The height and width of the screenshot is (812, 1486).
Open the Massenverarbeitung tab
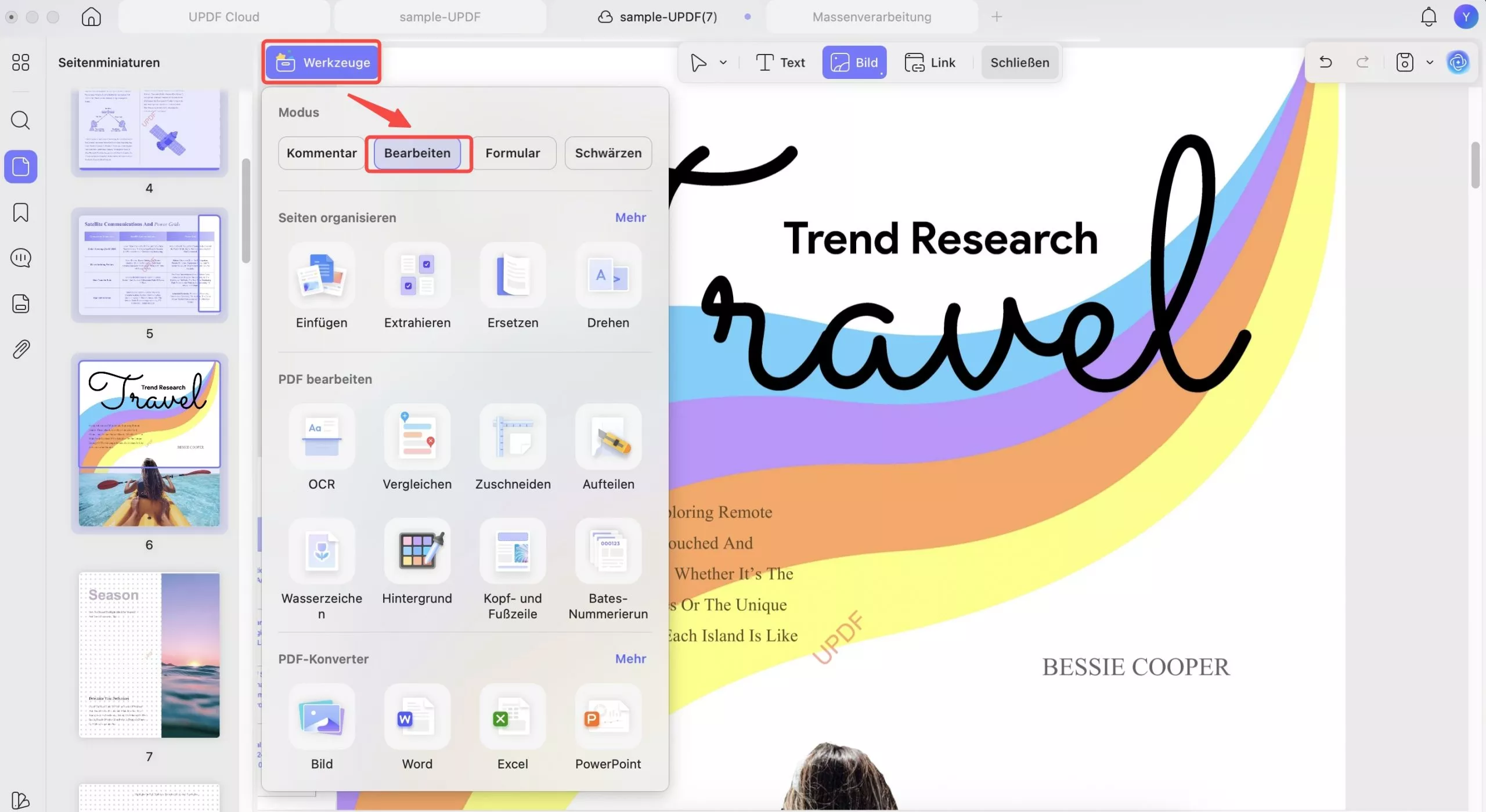pos(871,17)
